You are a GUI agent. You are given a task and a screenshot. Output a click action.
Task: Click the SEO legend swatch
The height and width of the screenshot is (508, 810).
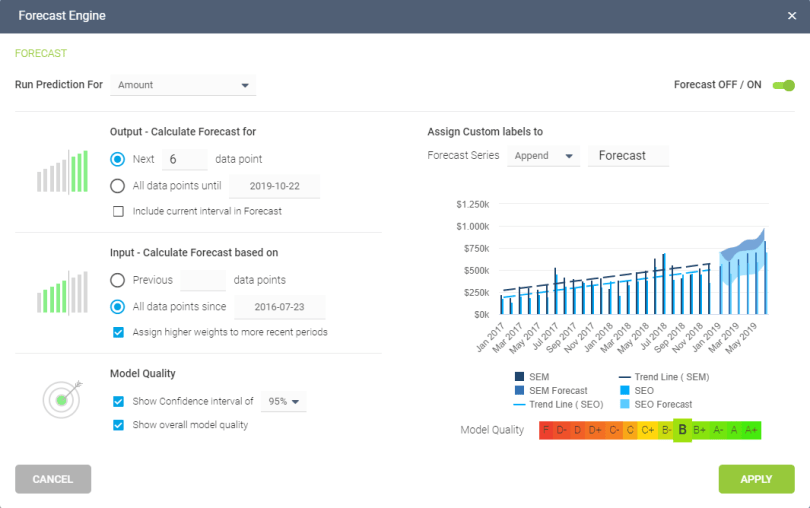(x=625, y=390)
